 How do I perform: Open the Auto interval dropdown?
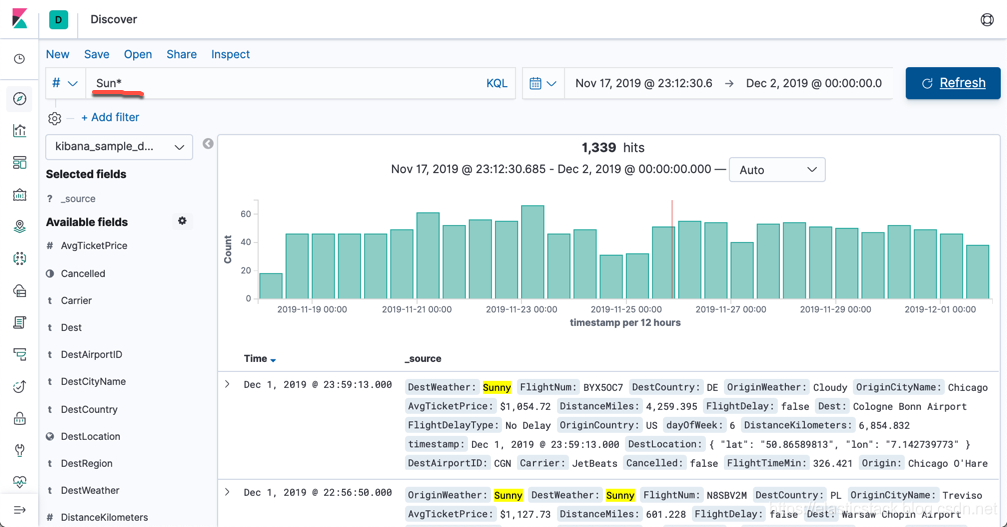pyautogui.click(x=777, y=170)
